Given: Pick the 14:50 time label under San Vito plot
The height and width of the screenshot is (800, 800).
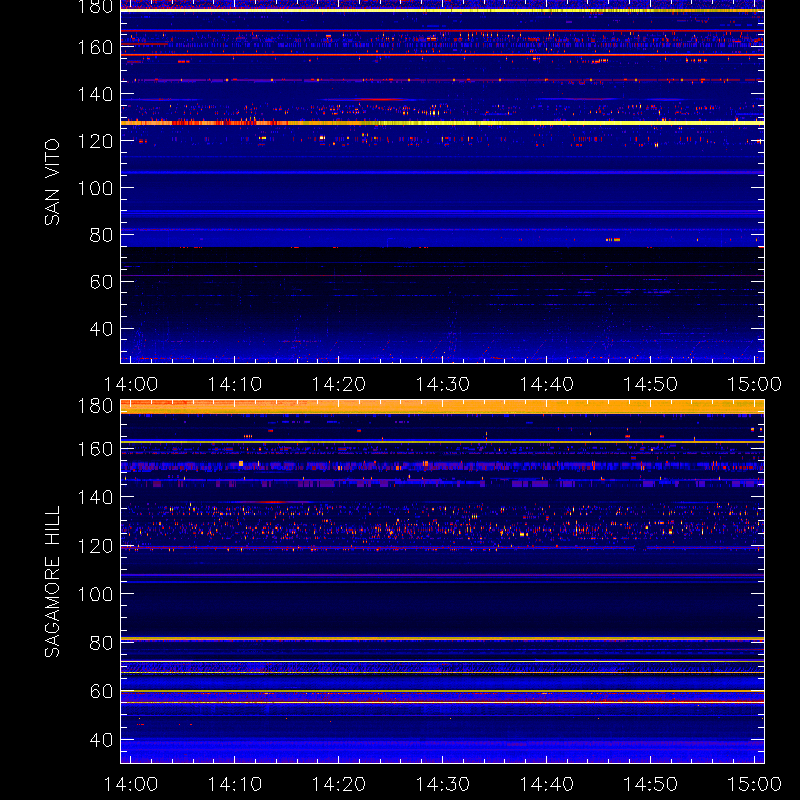Looking at the screenshot, I should [651, 384].
